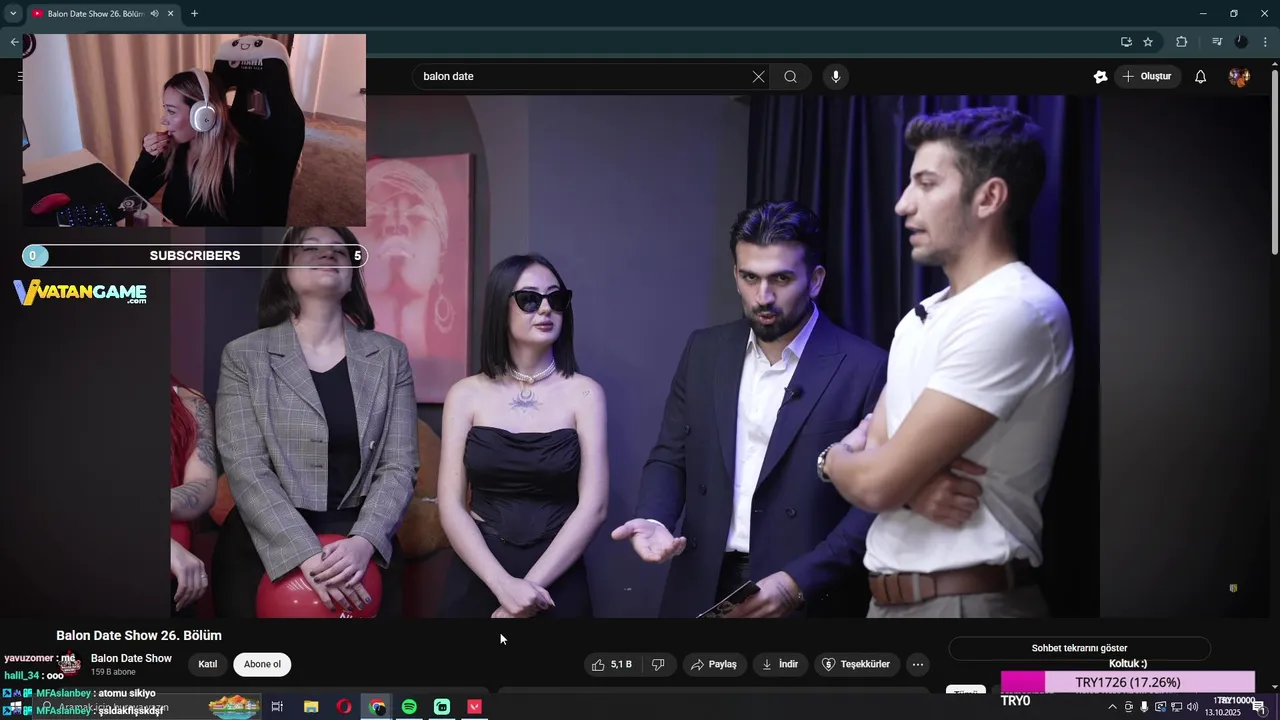Click the video title Balon Date Show 26. Bölüm

pos(139,635)
